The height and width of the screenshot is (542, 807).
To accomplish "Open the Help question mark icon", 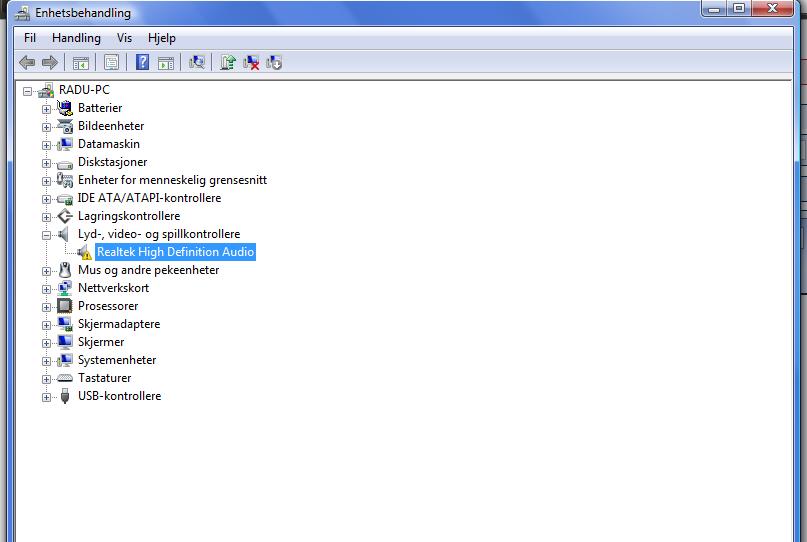I will 143,62.
